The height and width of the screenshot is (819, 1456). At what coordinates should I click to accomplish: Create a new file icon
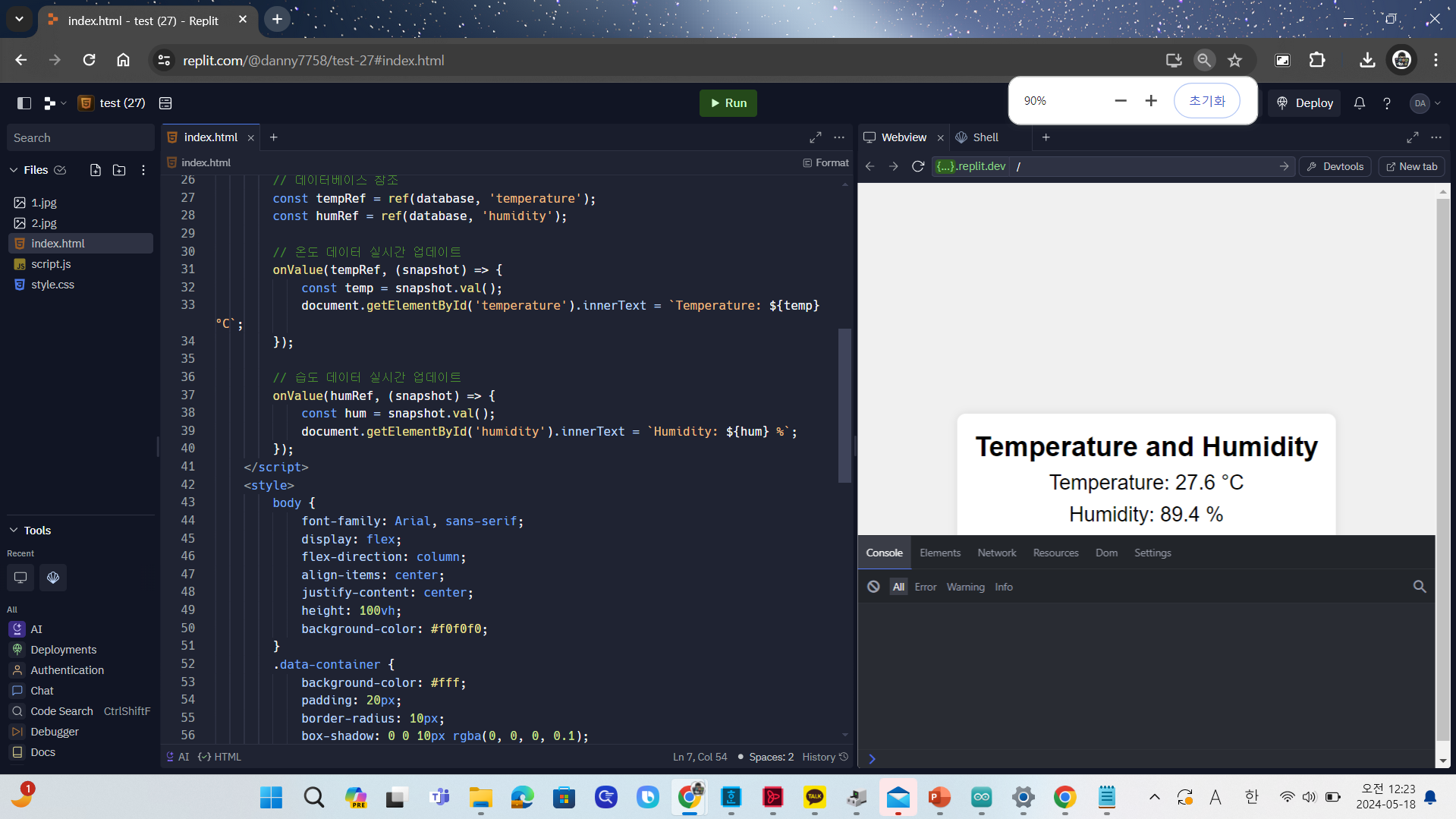pos(96,170)
